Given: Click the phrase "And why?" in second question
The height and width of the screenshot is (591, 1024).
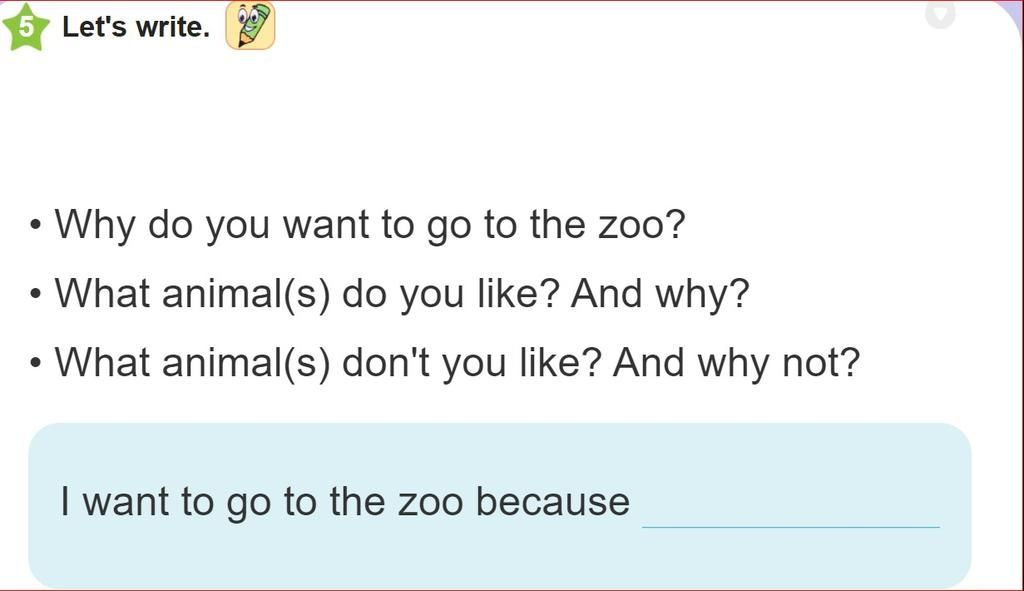Looking at the screenshot, I should click(x=659, y=294).
